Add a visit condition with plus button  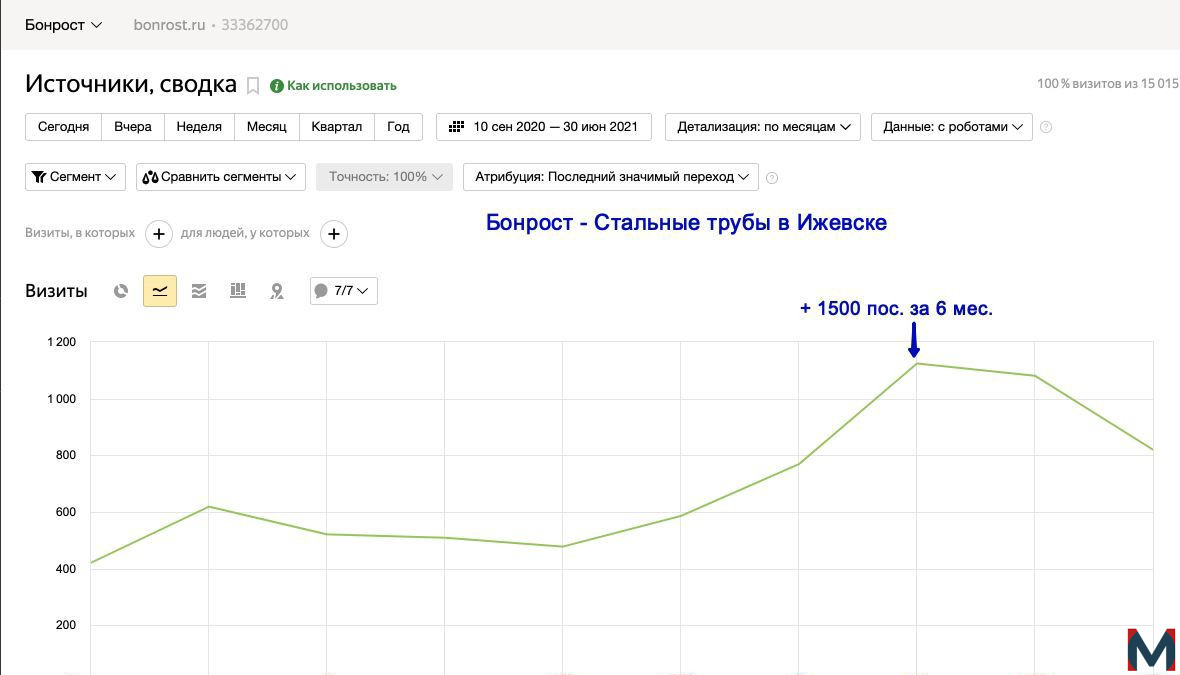(159, 234)
